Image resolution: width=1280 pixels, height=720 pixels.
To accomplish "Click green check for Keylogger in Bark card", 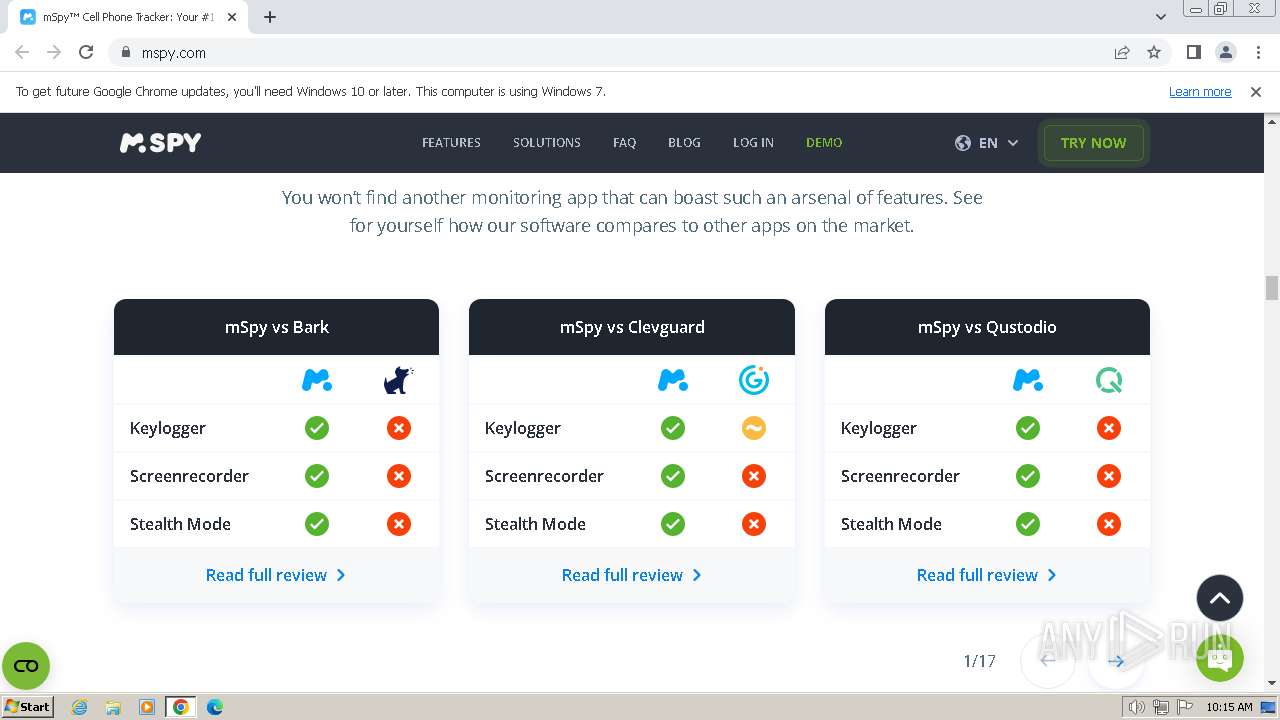I will pyautogui.click(x=317, y=428).
